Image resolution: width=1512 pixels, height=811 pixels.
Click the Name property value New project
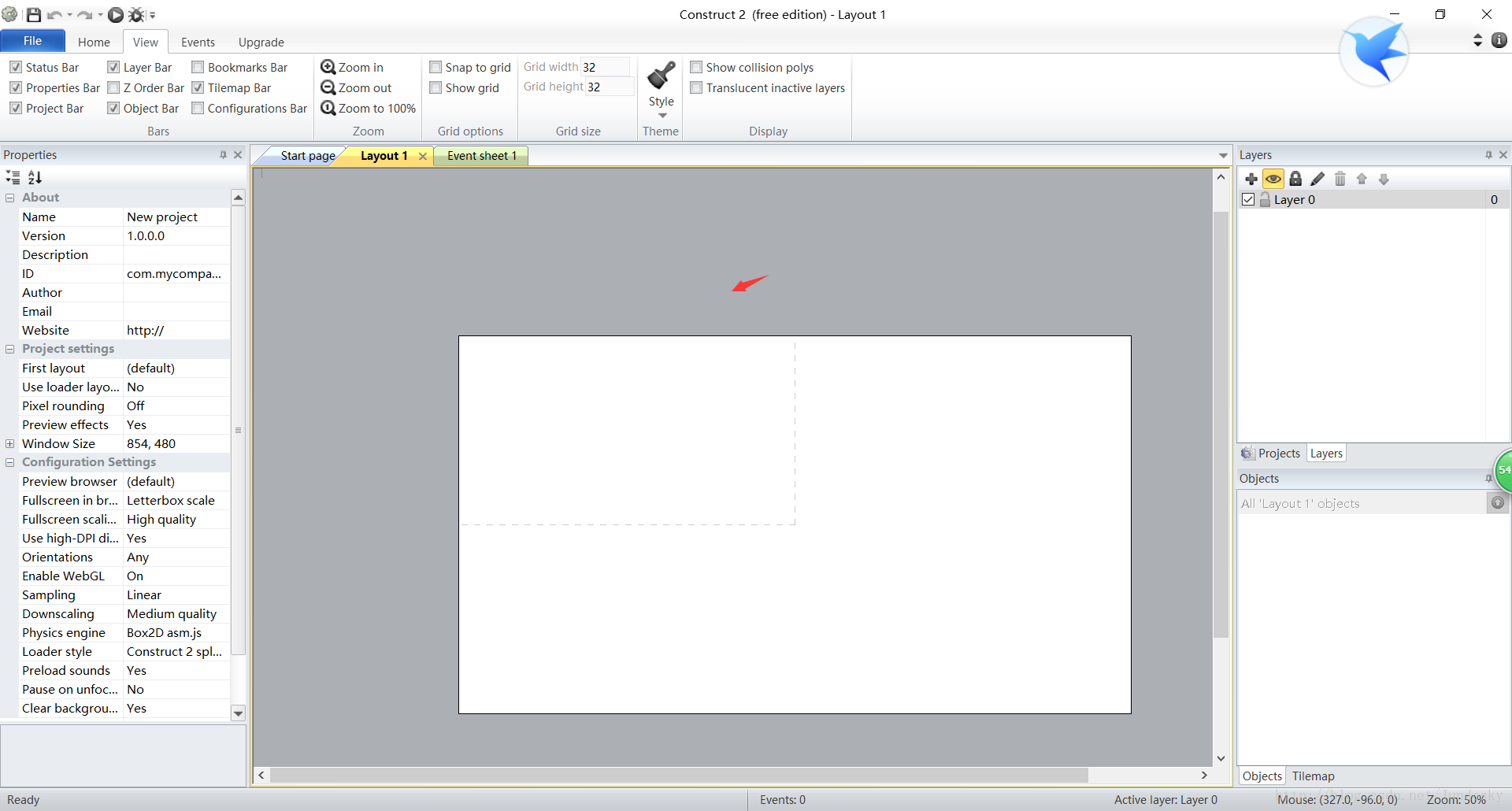pyautogui.click(x=162, y=217)
